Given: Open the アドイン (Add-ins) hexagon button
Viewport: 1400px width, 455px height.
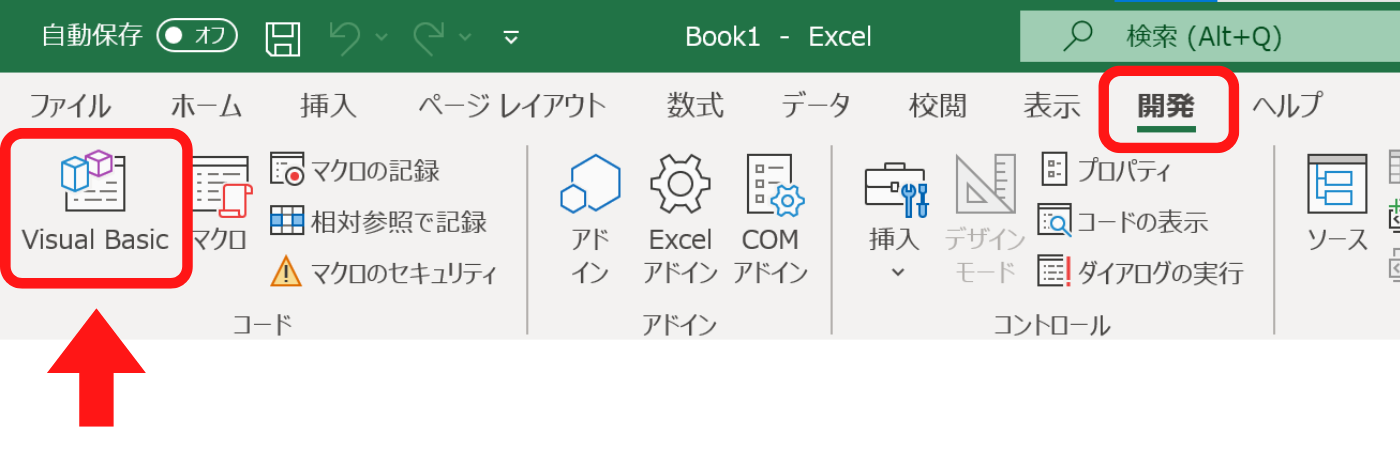Looking at the screenshot, I should click(x=590, y=218).
